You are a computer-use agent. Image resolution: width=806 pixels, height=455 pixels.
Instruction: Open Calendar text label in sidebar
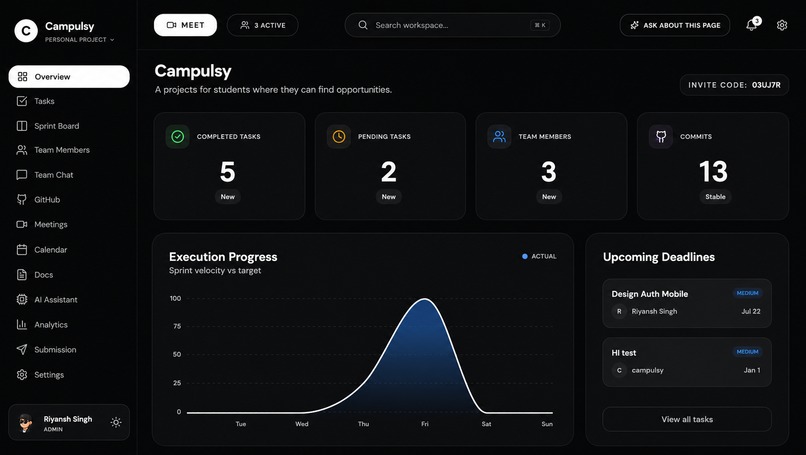50,250
